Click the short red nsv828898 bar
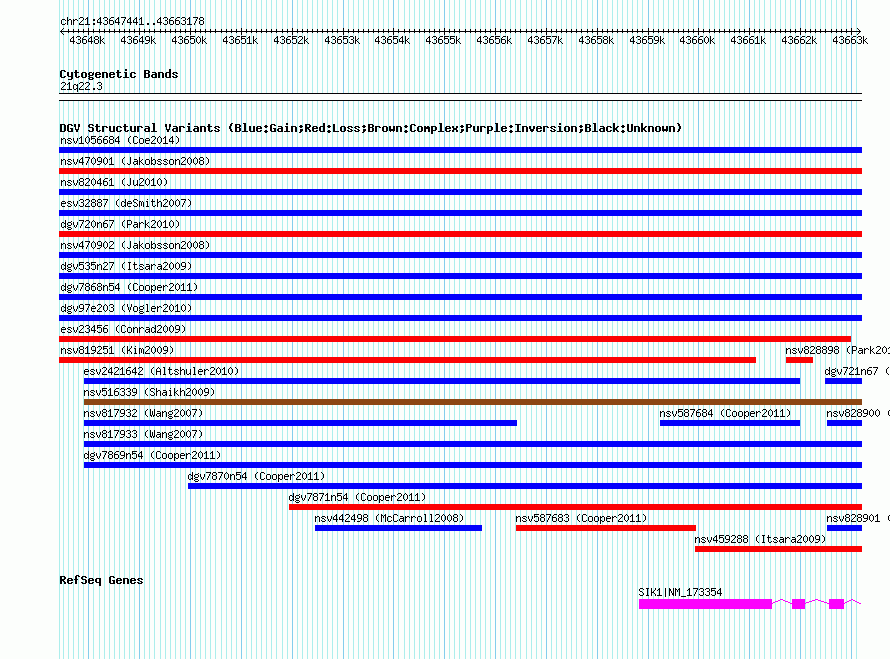The image size is (890, 659). click(799, 360)
